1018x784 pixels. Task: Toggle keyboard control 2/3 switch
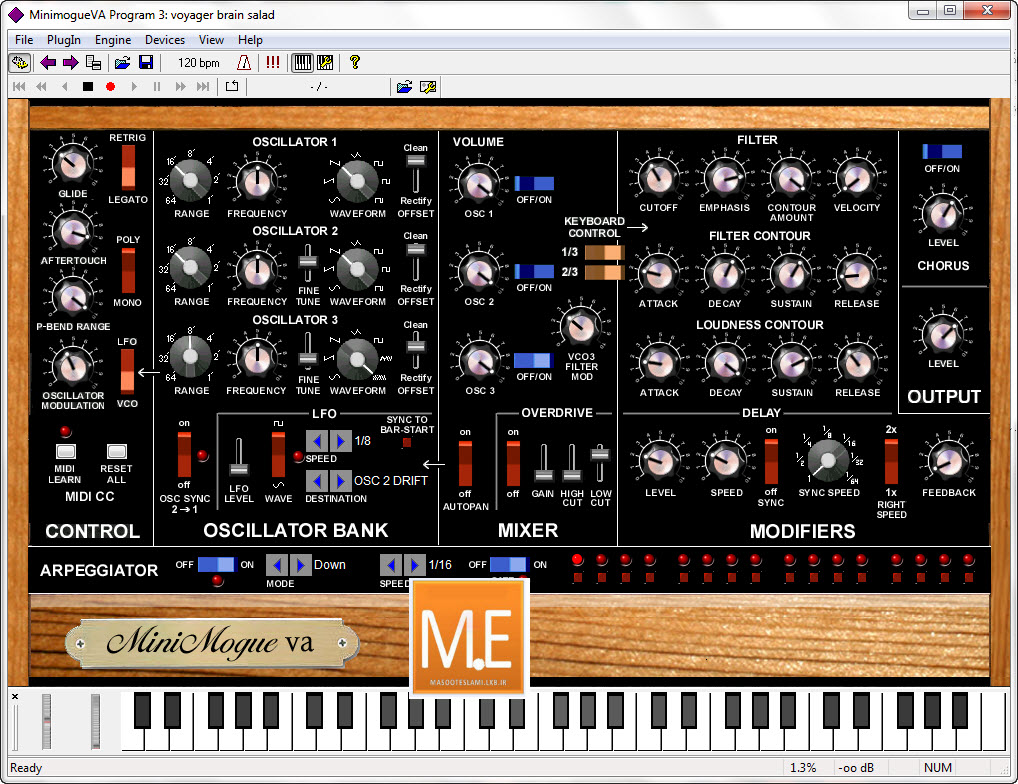tap(604, 272)
